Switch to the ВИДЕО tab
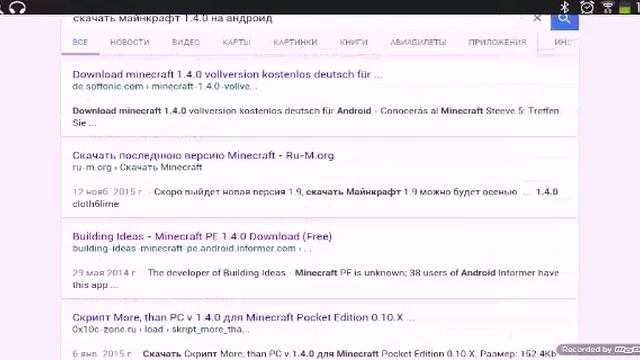 [x=186, y=42]
